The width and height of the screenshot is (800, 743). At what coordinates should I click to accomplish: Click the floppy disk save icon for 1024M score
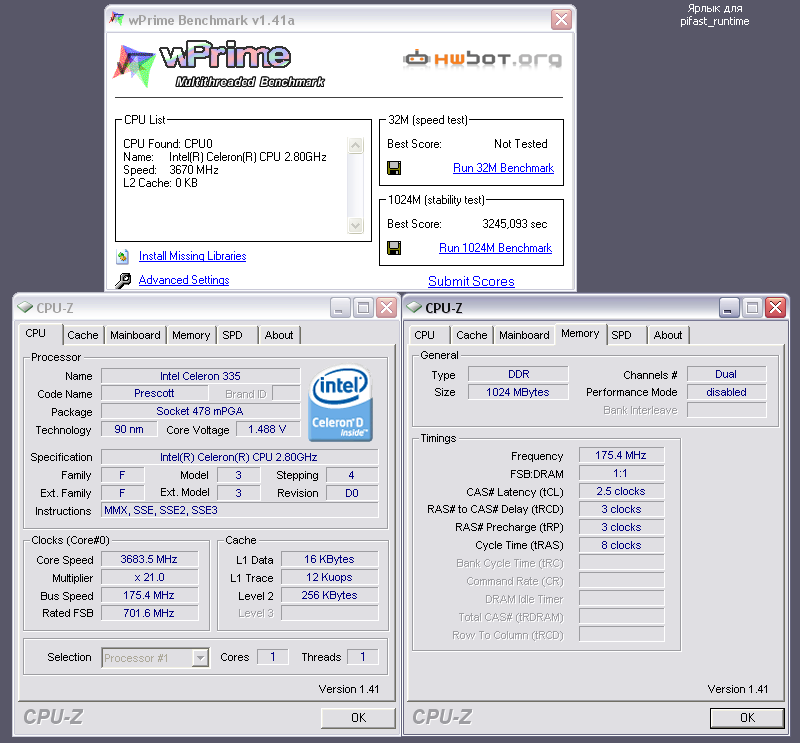pos(394,248)
